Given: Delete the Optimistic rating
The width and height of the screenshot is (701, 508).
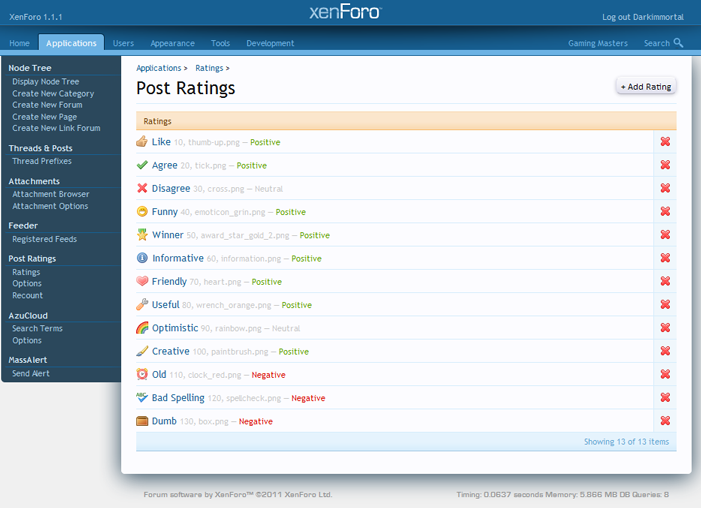Looking at the screenshot, I should point(665,328).
